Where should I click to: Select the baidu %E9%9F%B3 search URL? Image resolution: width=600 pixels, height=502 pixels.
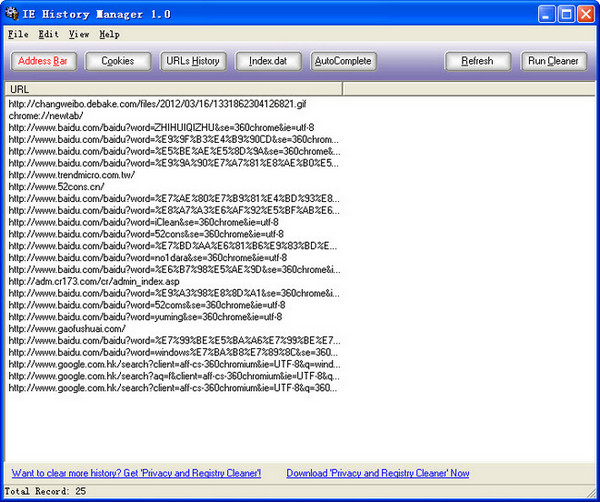(174, 139)
